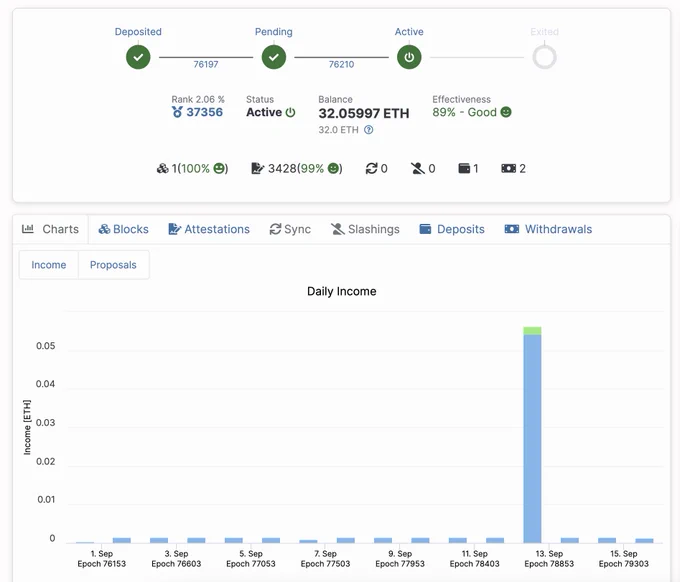Click the 11. Sep Epoch 78403 axis label

[474, 559]
